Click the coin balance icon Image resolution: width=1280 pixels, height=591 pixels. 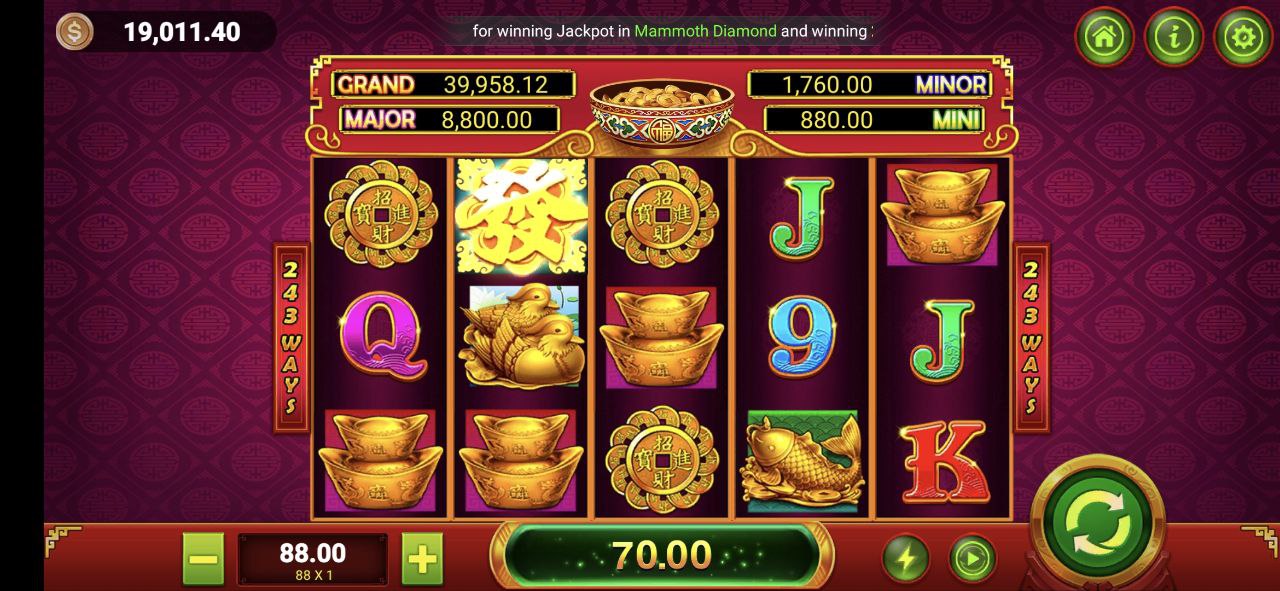74,32
